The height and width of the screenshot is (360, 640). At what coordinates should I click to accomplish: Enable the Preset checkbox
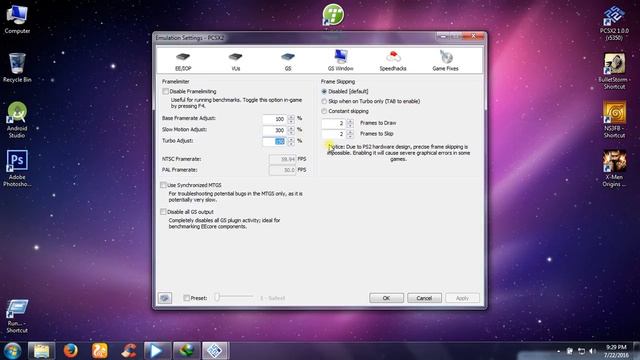[187, 298]
